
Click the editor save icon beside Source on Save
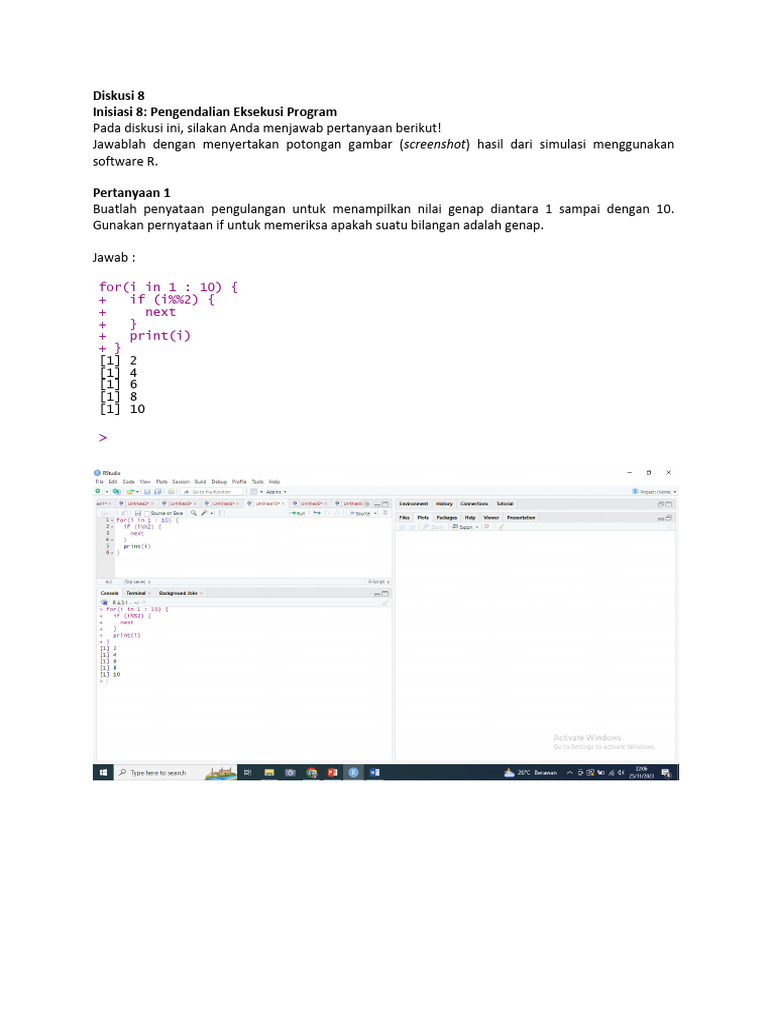click(138, 513)
